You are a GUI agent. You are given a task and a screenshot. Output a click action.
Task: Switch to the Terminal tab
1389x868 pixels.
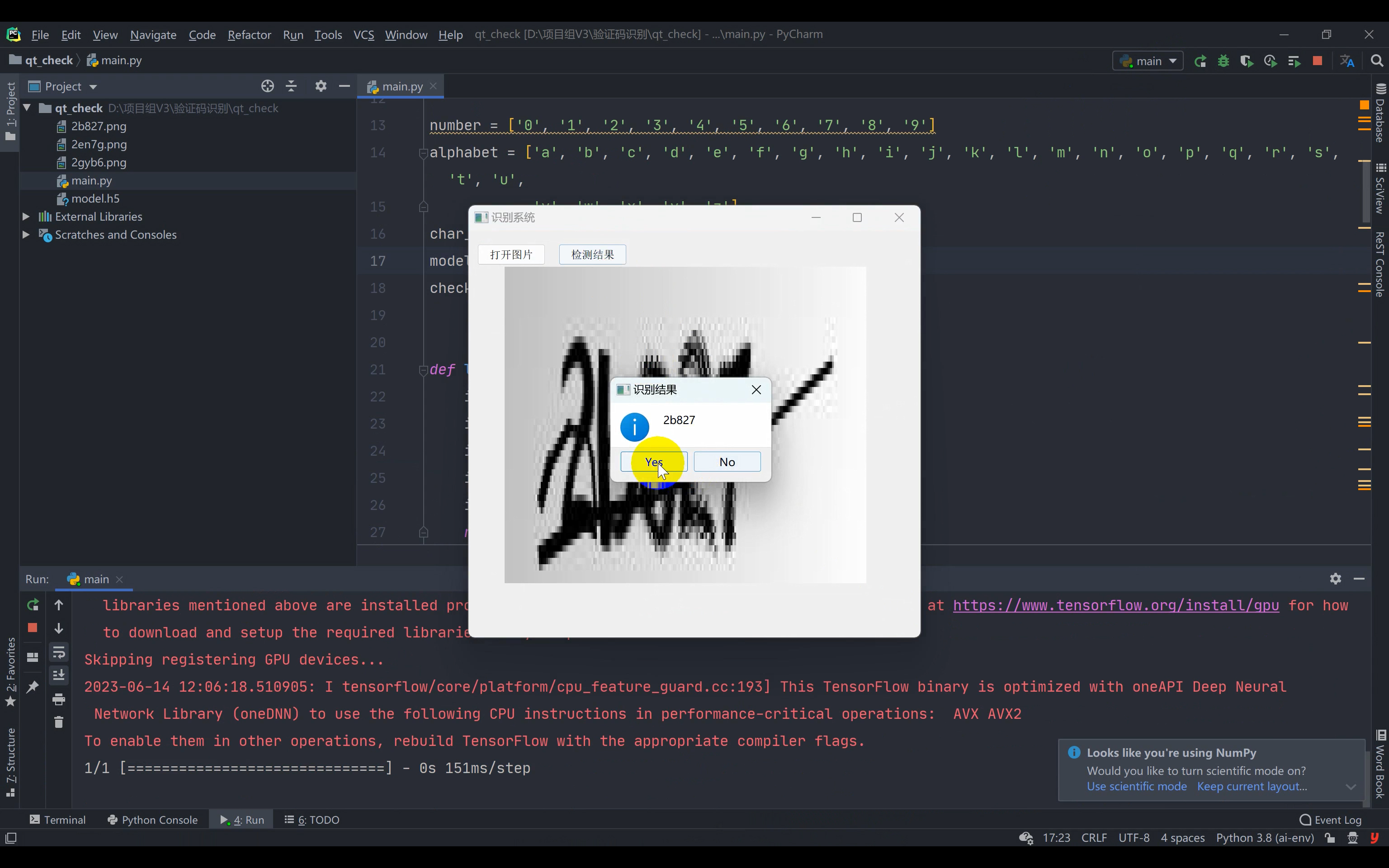pos(57,820)
